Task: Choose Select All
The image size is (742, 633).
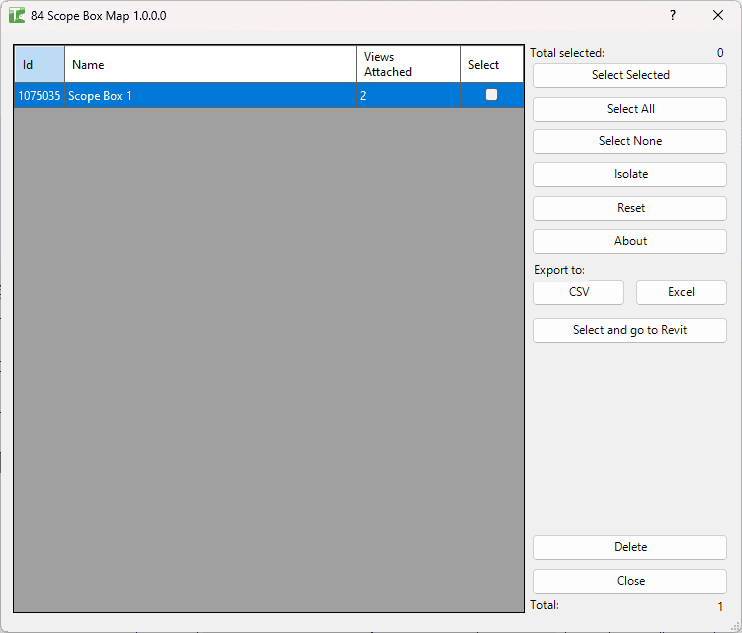Action: coord(630,109)
